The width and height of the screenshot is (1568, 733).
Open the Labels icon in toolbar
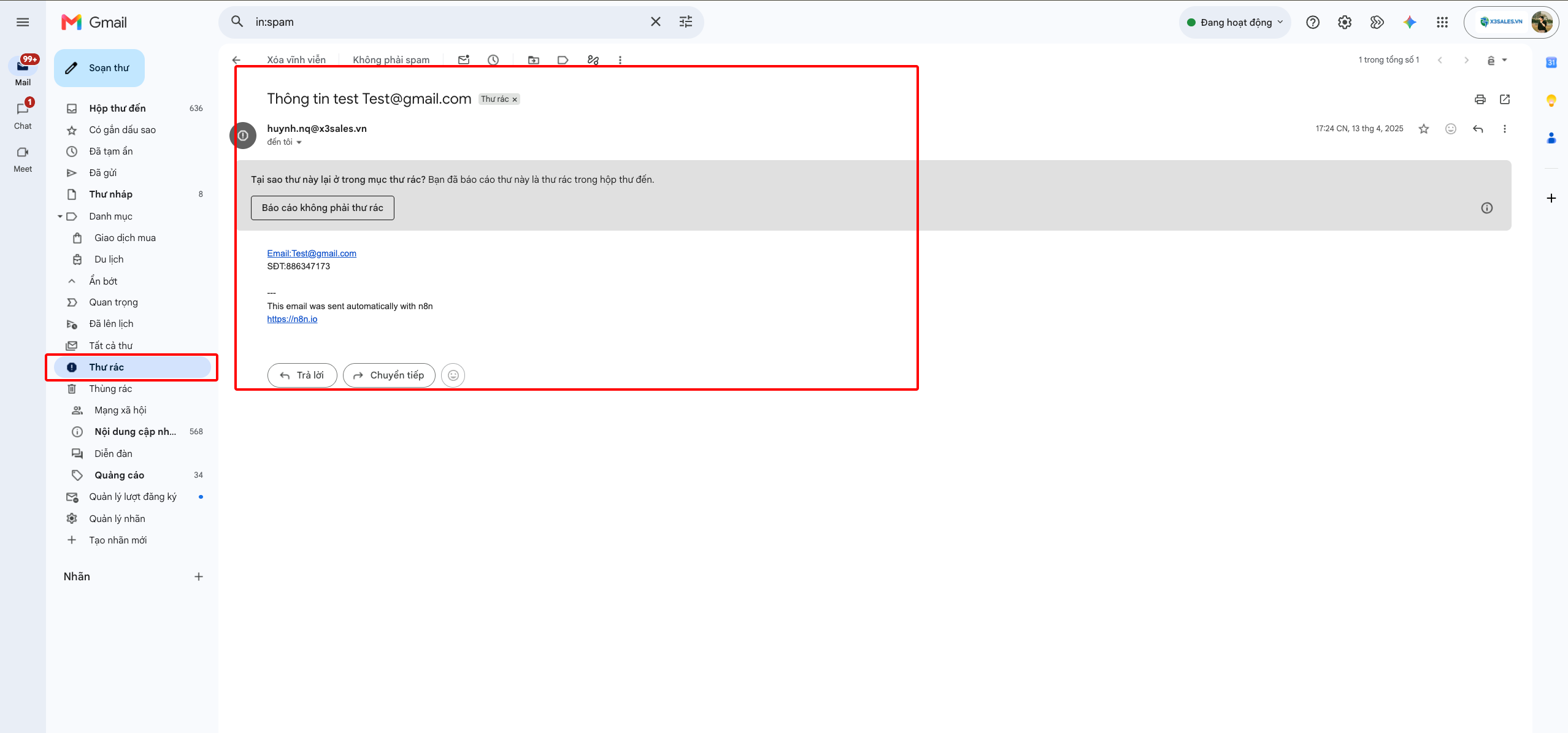pyautogui.click(x=563, y=60)
